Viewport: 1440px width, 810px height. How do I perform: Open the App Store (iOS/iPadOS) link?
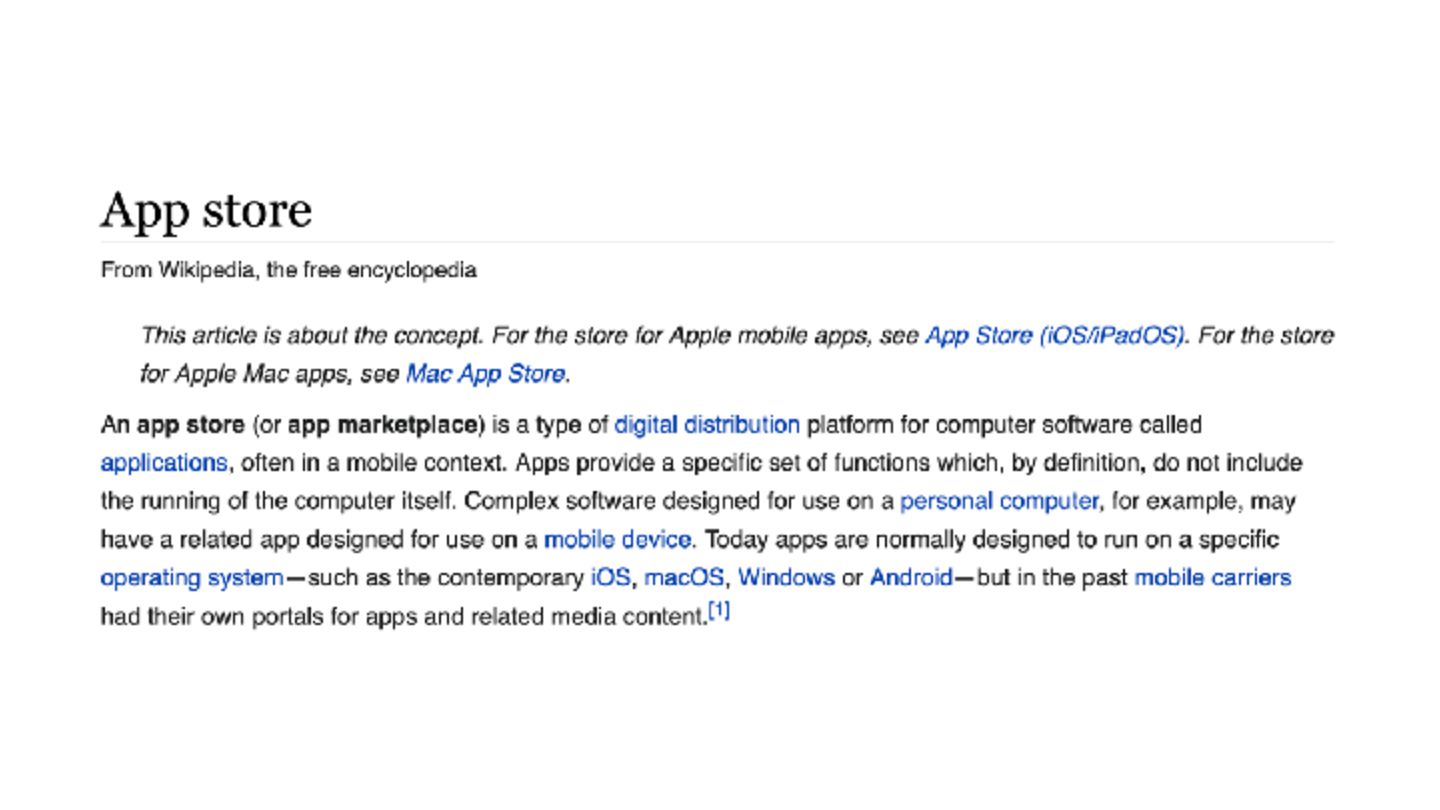click(x=1055, y=336)
